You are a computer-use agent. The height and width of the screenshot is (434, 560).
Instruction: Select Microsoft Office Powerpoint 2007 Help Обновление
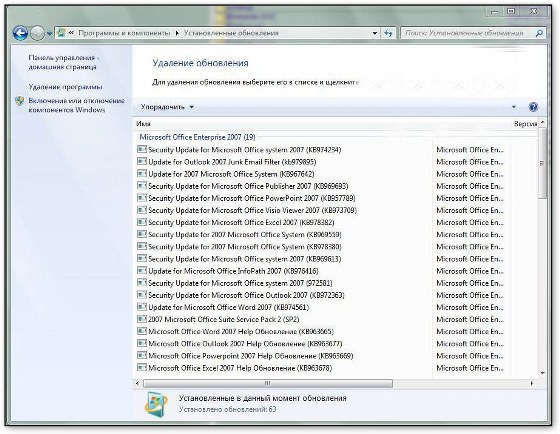pyautogui.click(x=251, y=356)
